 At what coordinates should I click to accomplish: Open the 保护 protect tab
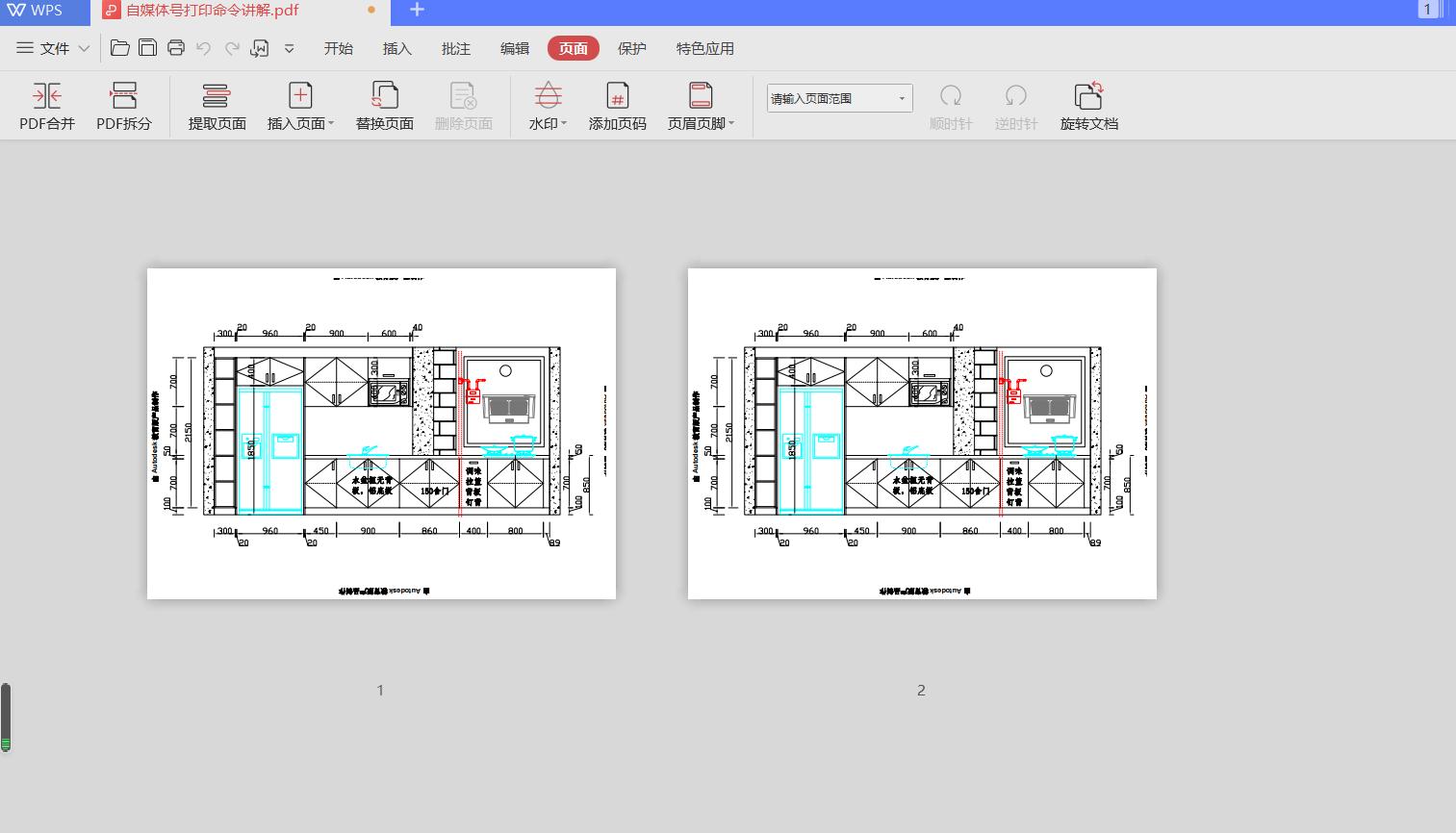(631, 49)
